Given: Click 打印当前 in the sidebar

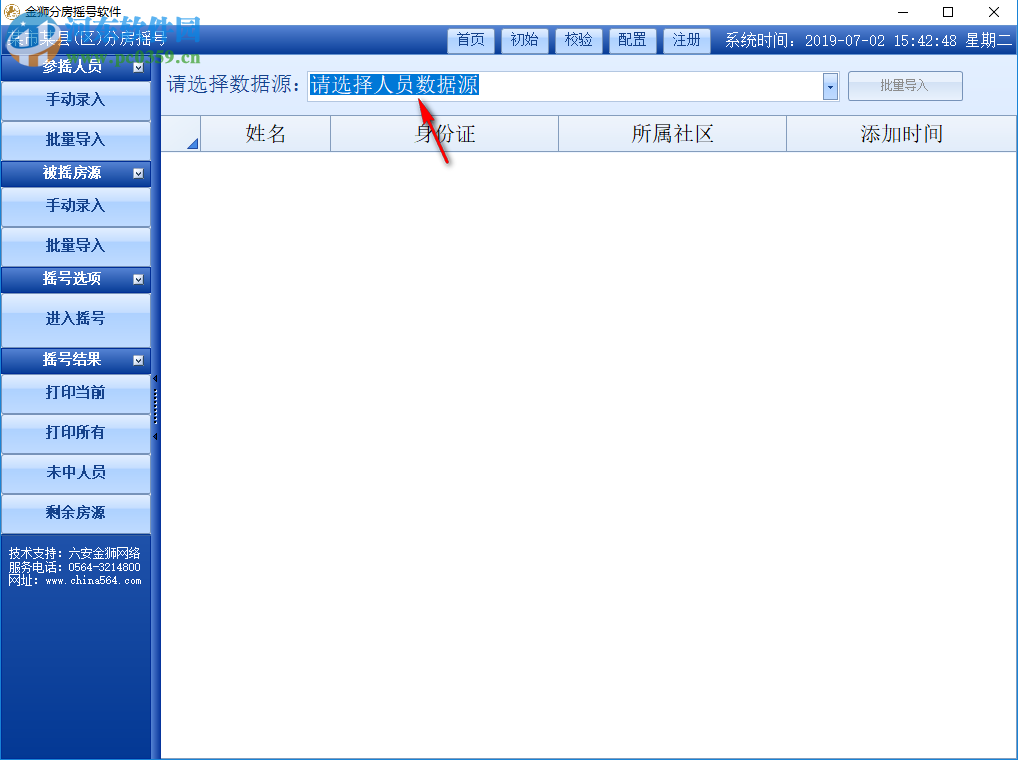Looking at the screenshot, I should click(75, 393).
